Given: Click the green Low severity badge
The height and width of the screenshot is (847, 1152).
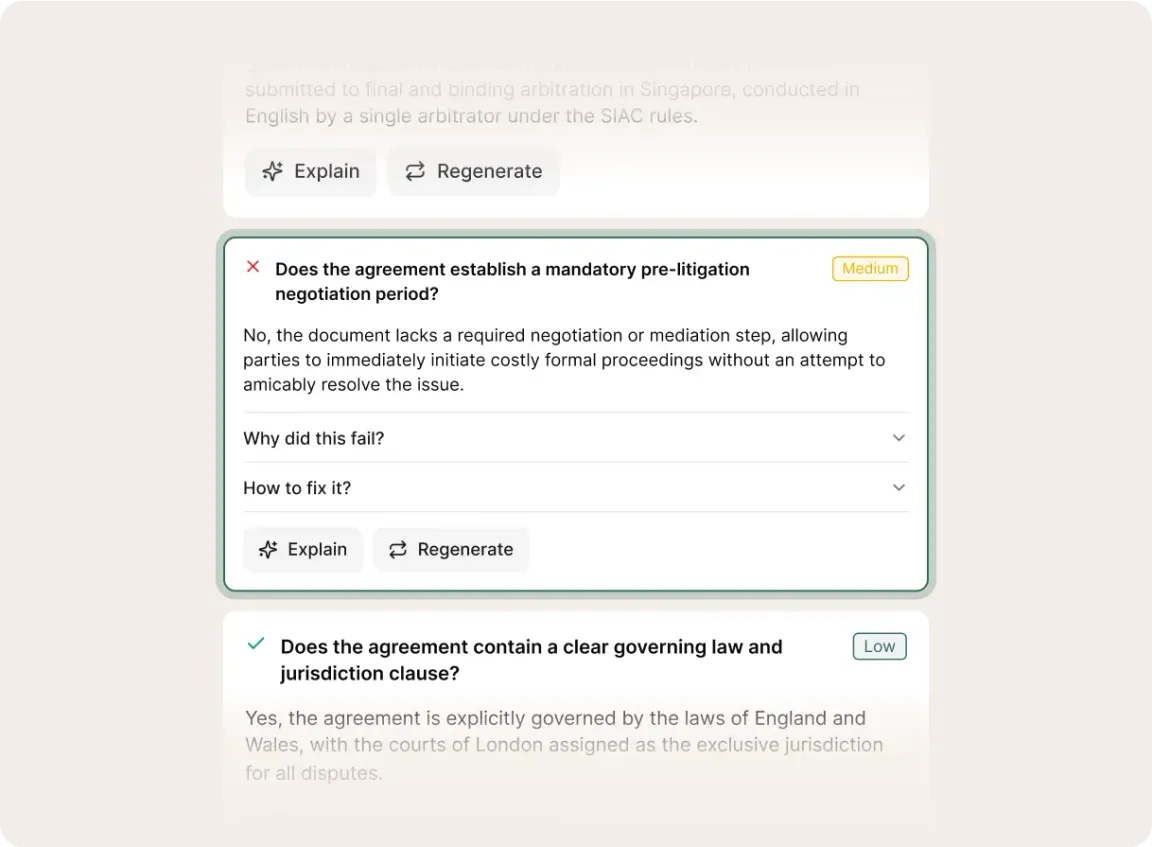Looking at the screenshot, I should coord(879,646).
